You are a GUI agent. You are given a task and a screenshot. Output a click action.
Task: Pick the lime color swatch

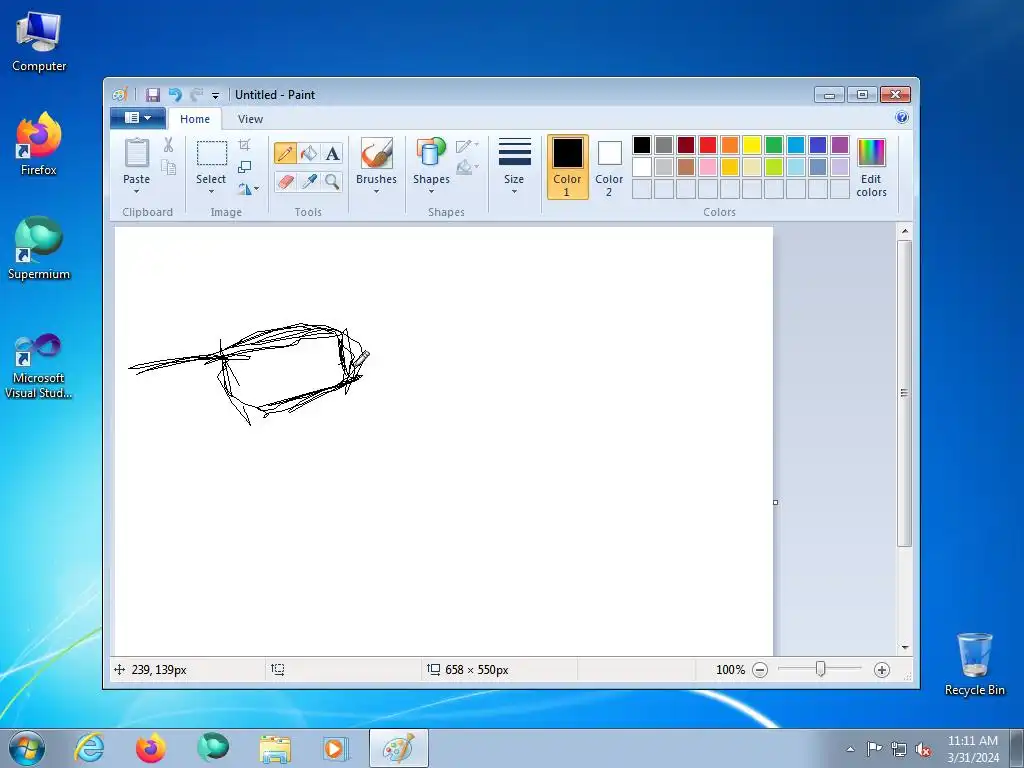pos(774,167)
